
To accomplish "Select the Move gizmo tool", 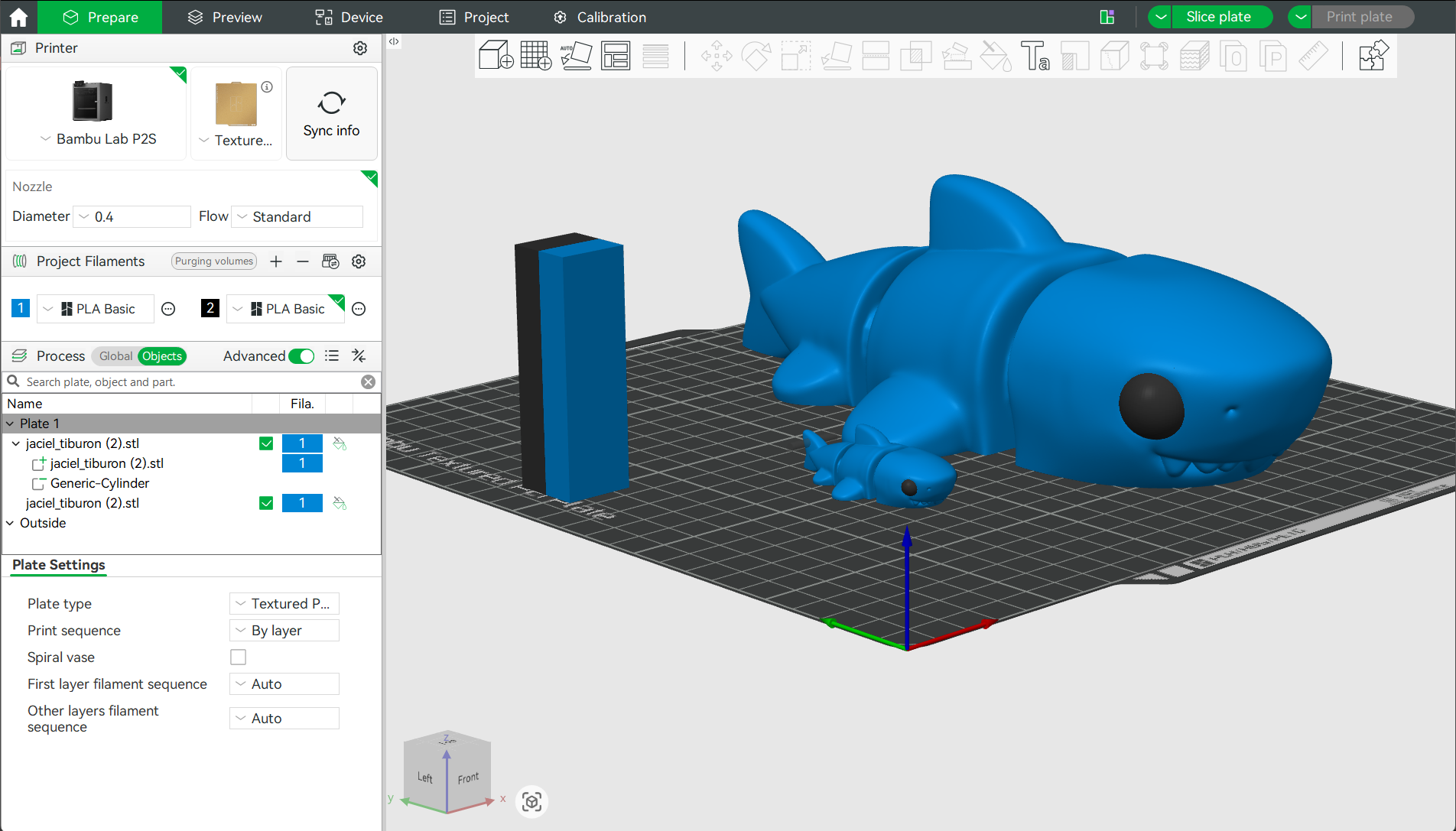I will click(x=717, y=56).
